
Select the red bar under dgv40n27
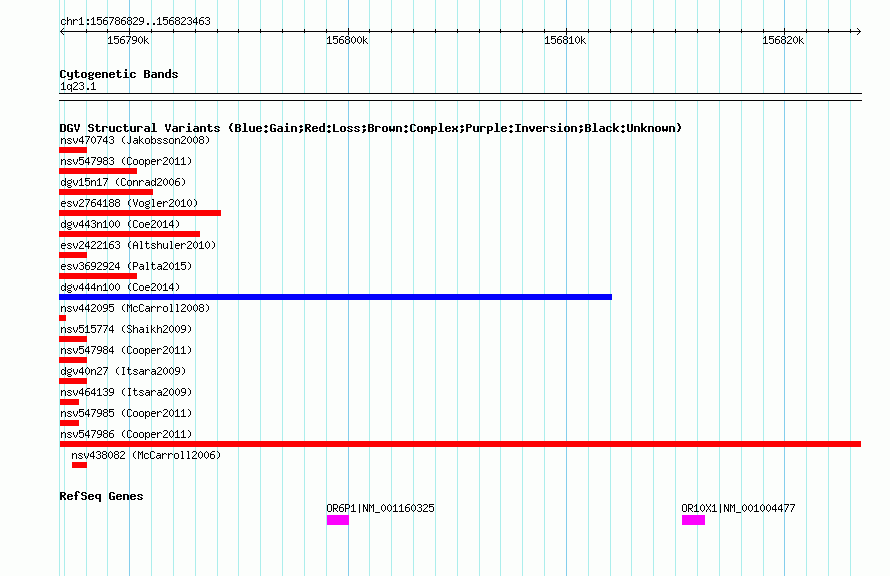tap(73, 381)
